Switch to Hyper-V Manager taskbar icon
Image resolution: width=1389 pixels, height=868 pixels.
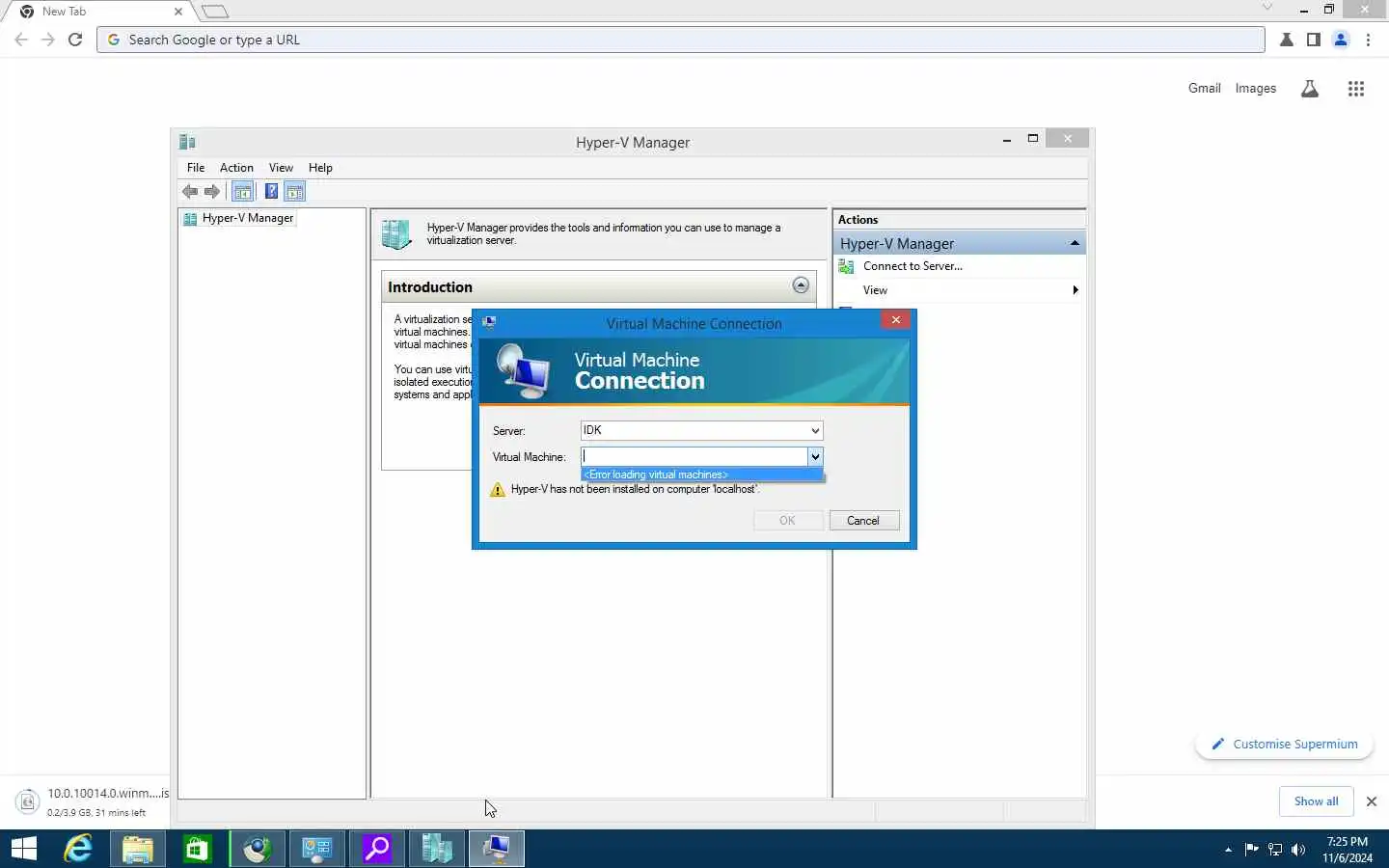[437, 849]
